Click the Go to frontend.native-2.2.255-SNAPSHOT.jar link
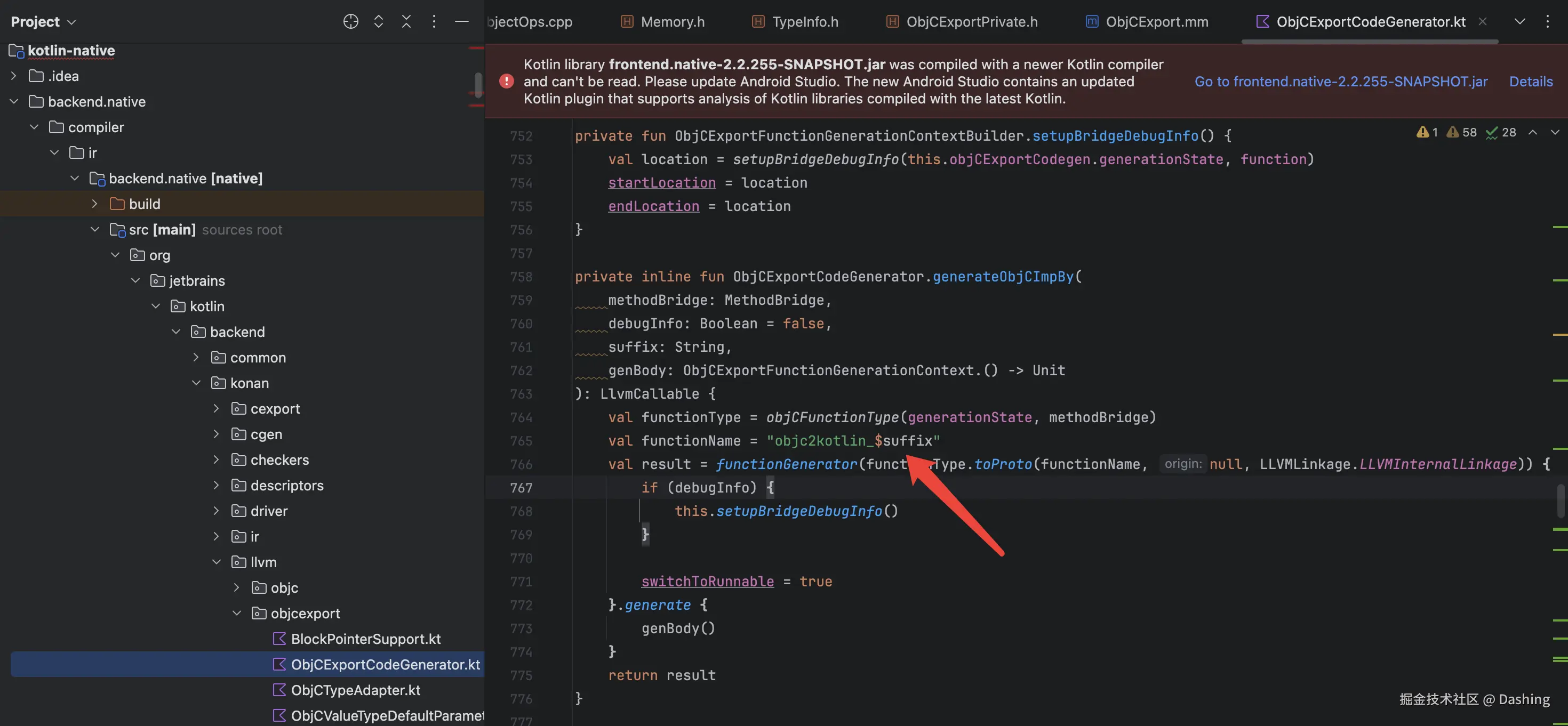Viewport: 1568px width, 726px height. click(x=1340, y=81)
